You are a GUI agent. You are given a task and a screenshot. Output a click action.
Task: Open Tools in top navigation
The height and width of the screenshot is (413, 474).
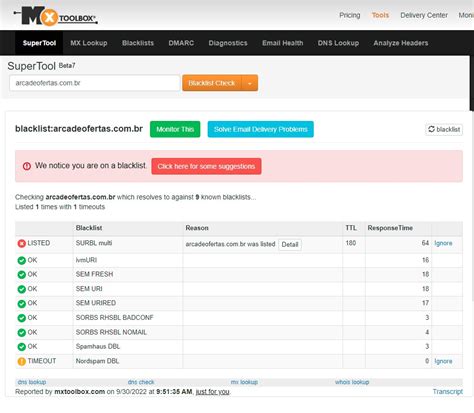pos(380,15)
